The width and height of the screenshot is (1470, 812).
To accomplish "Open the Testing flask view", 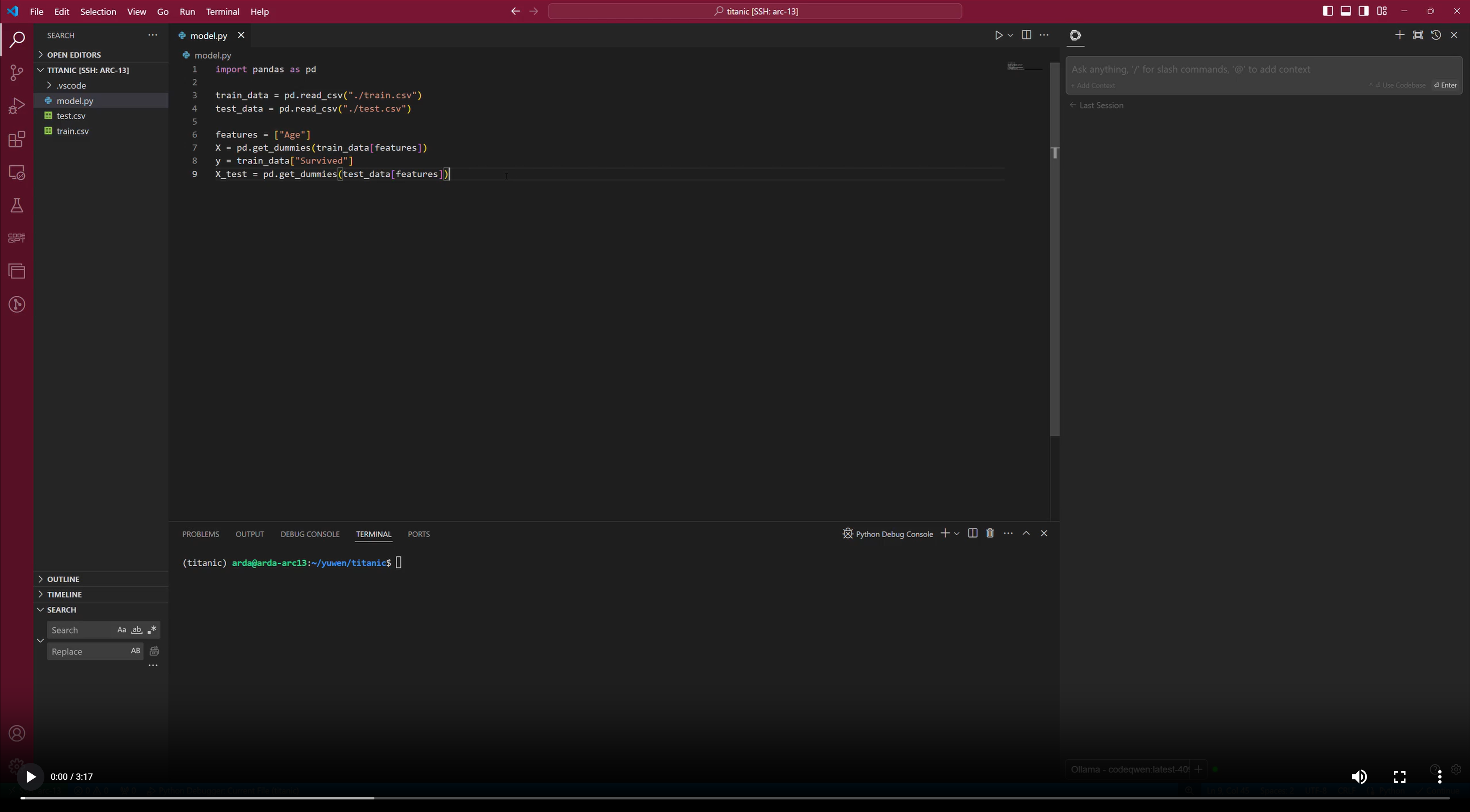I will 17,206.
